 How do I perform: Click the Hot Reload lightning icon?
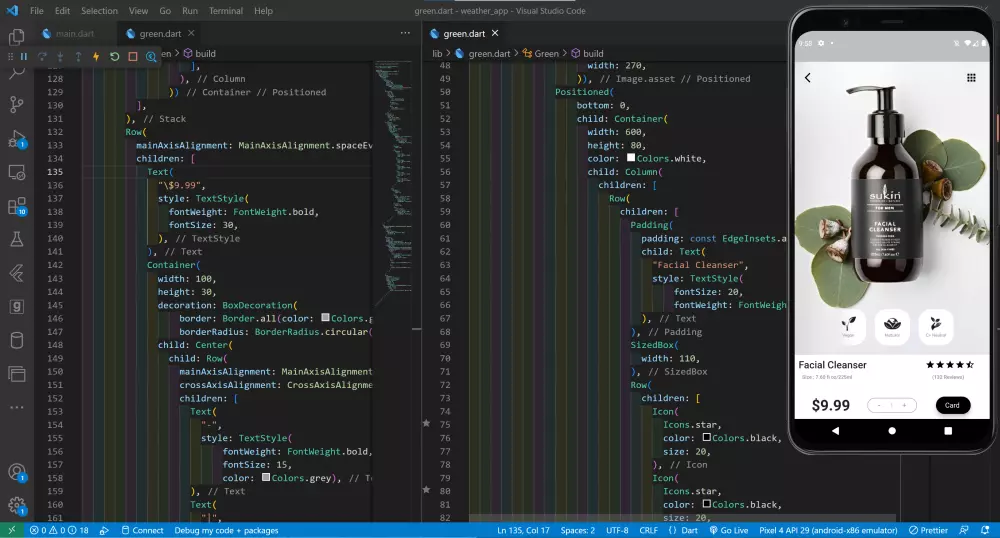(96, 57)
